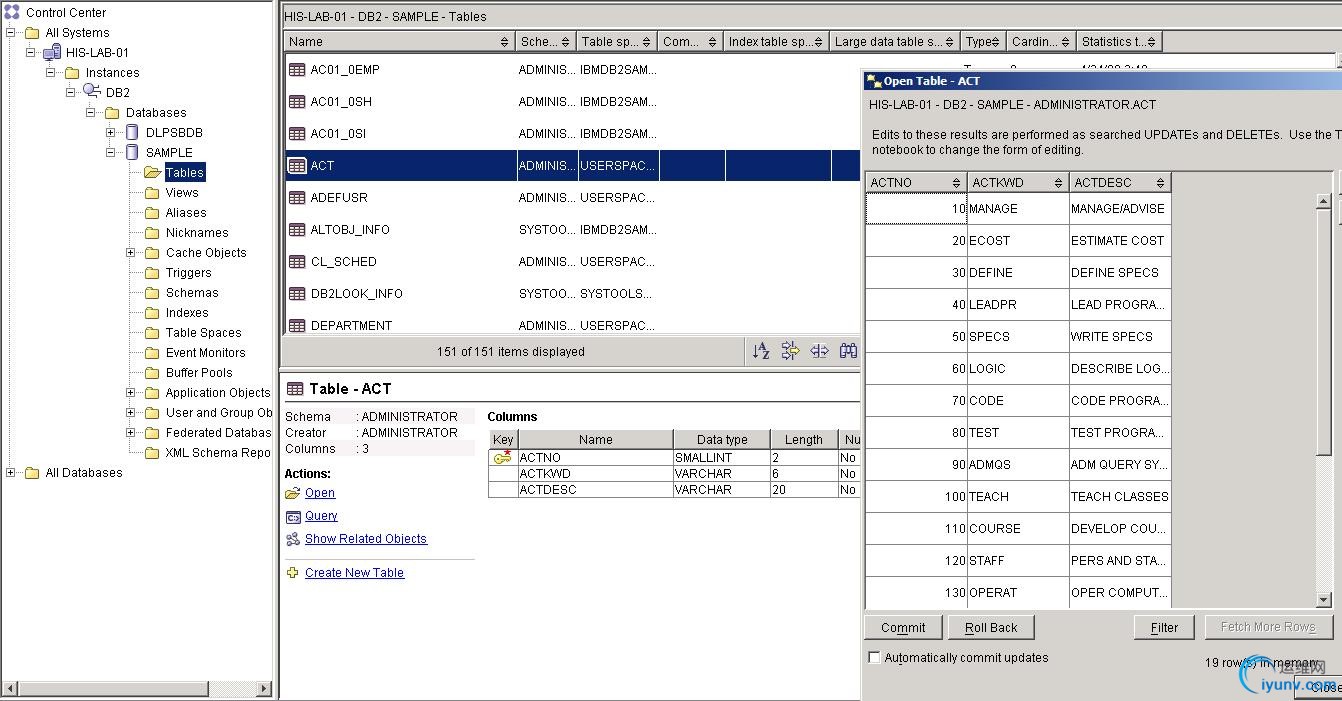
Task: Click the Open Table window title icon
Action: [x=874, y=81]
